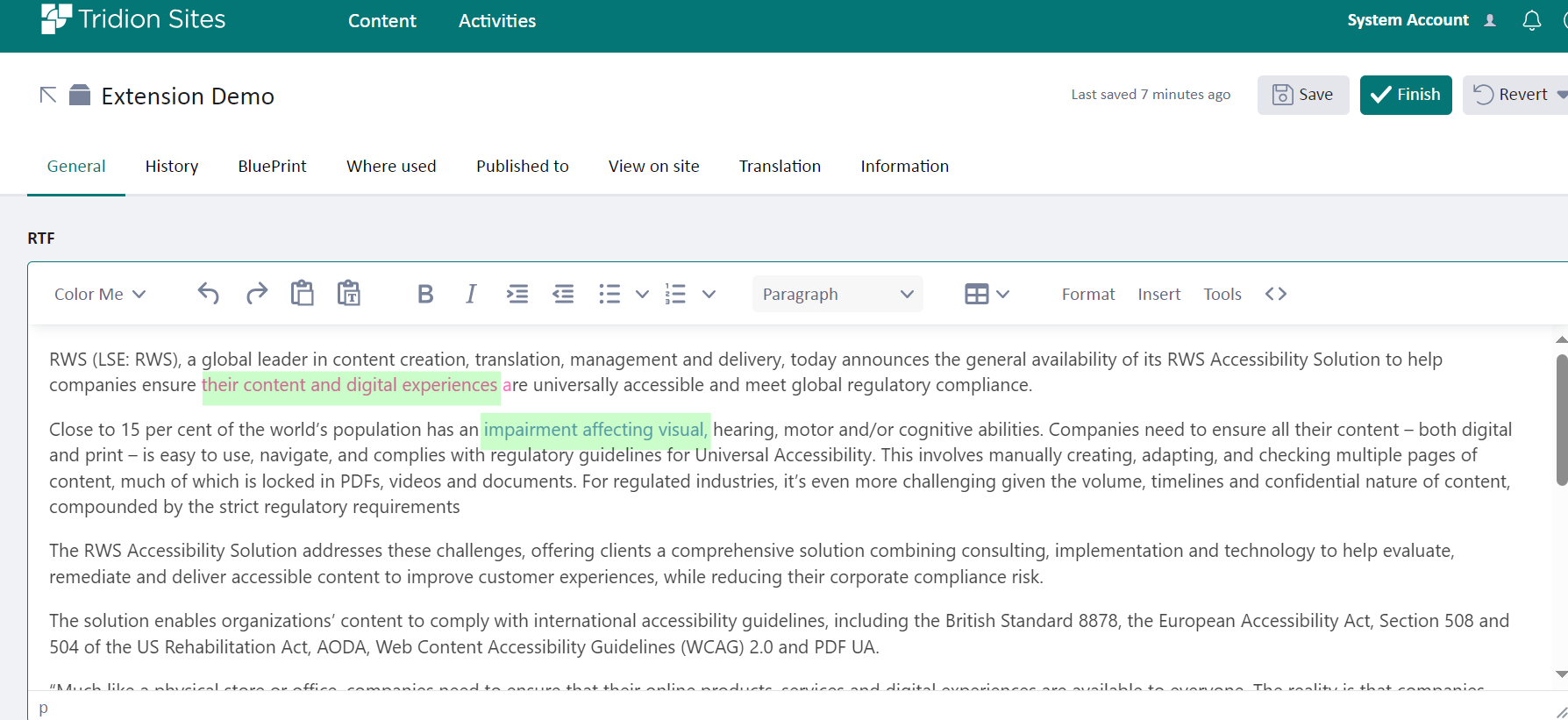Open the System Account user menu
1568x720 pixels.
1422,20
